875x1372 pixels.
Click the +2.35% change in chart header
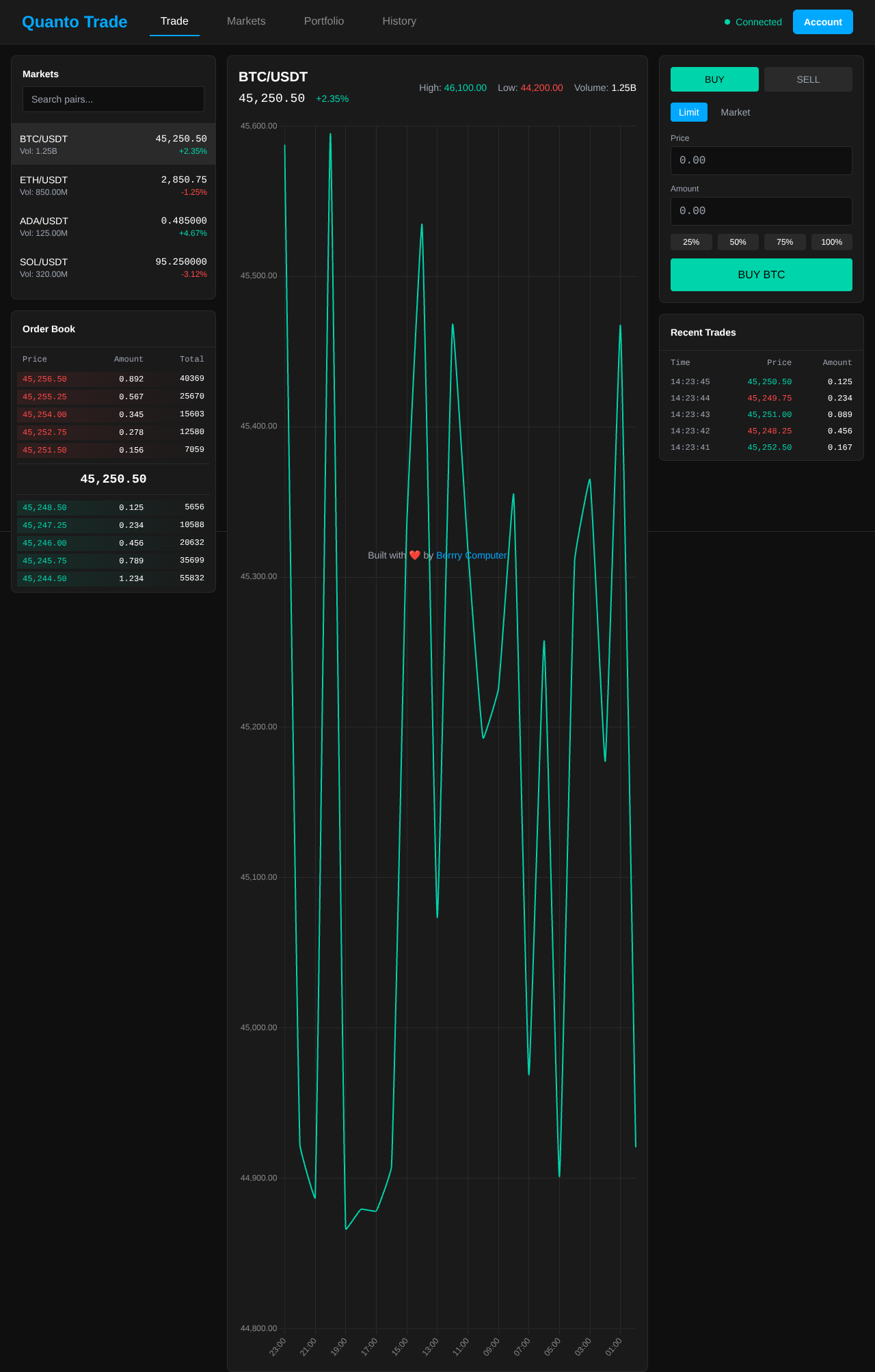pos(332,99)
